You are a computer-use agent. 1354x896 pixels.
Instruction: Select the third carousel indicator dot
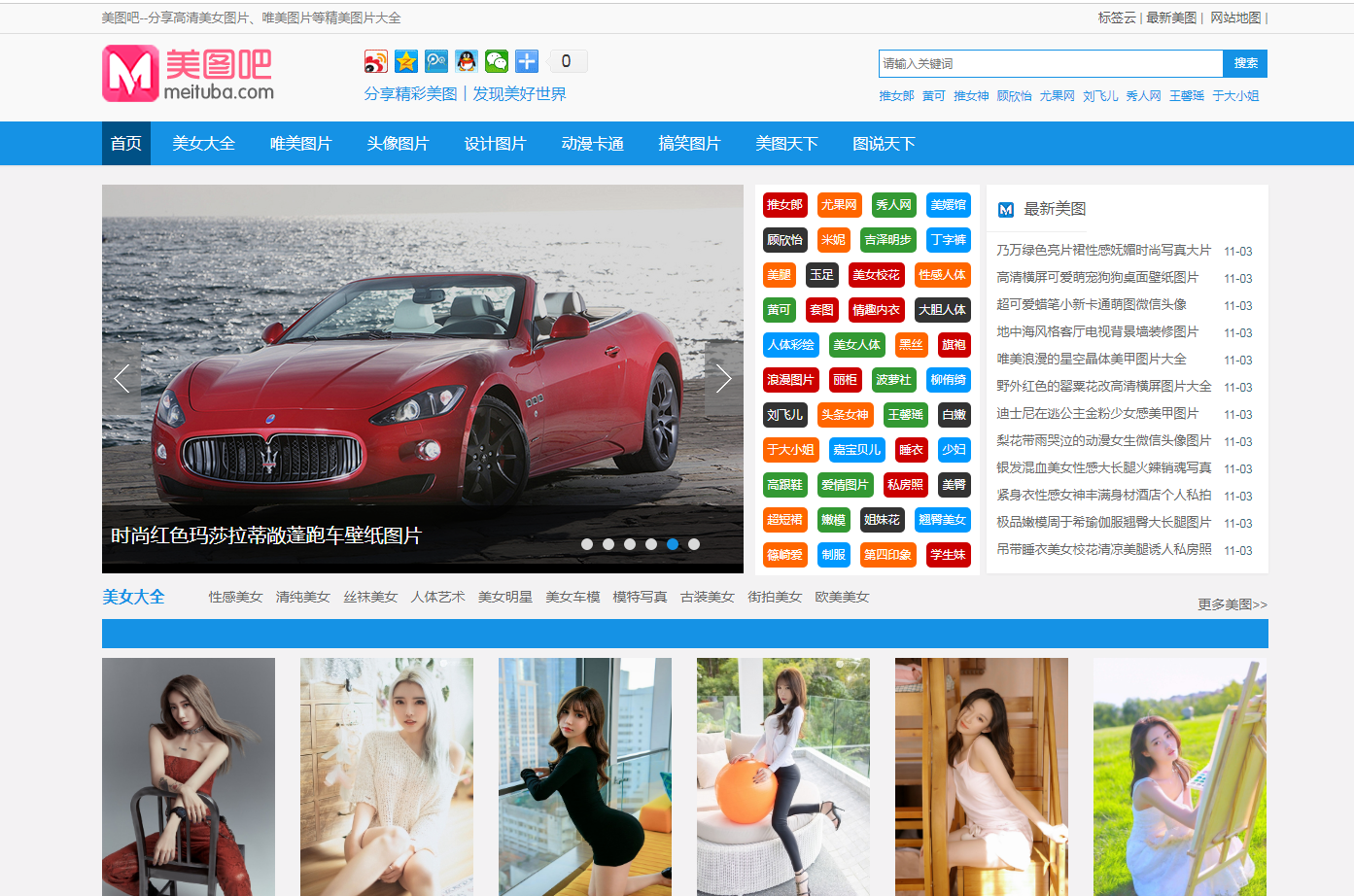pyautogui.click(x=630, y=544)
